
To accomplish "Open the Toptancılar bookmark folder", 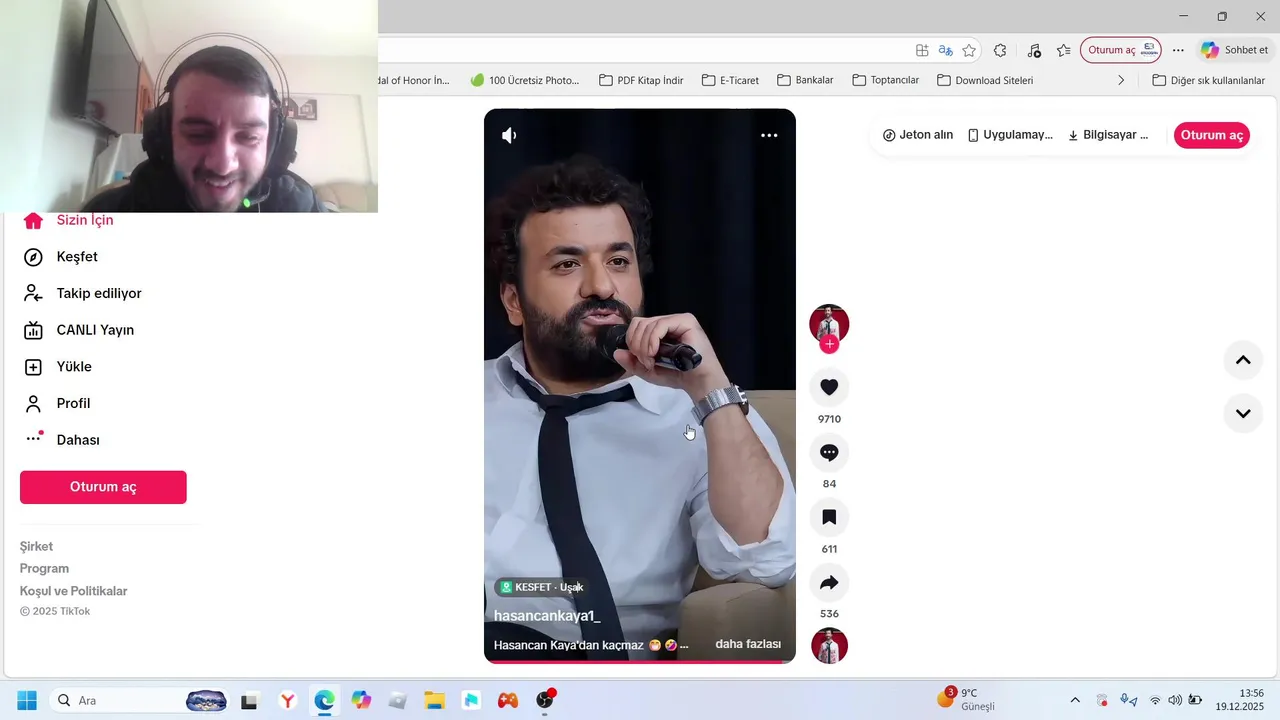I will coord(885,80).
